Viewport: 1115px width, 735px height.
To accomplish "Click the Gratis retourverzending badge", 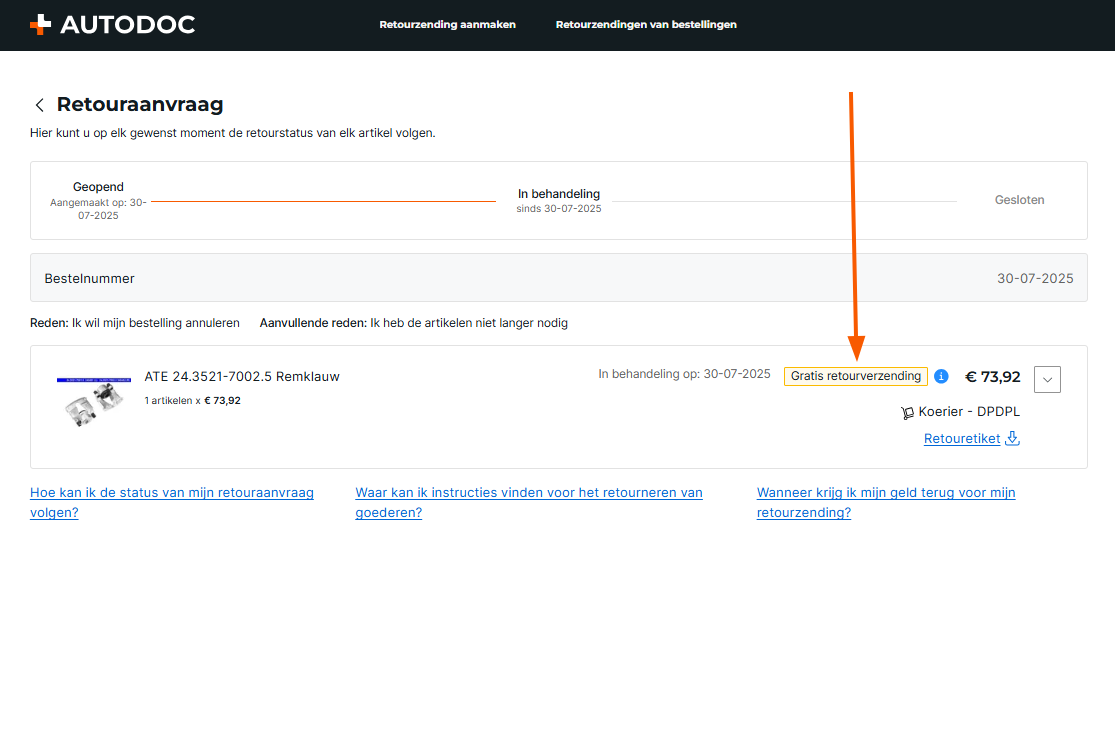I will click(x=855, y=376).
